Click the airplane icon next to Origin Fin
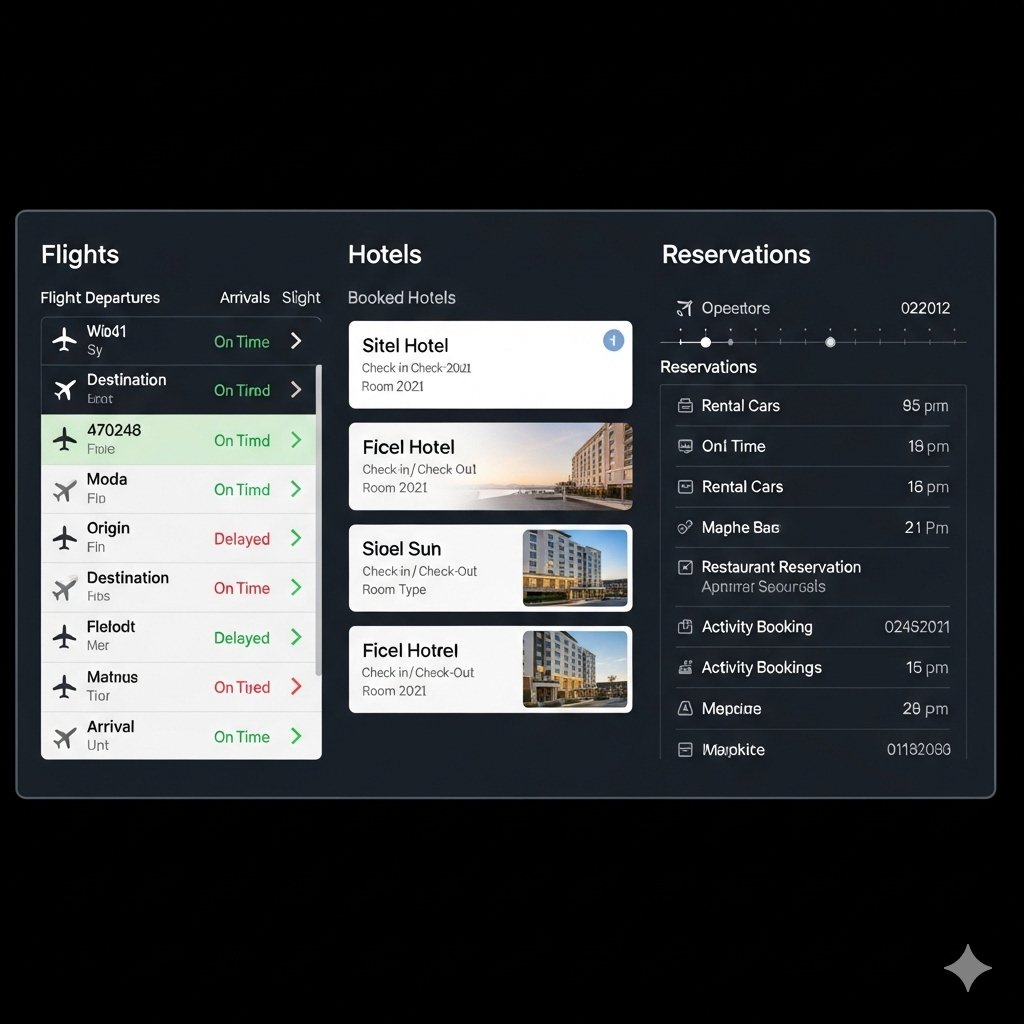 tap(64, 537)
